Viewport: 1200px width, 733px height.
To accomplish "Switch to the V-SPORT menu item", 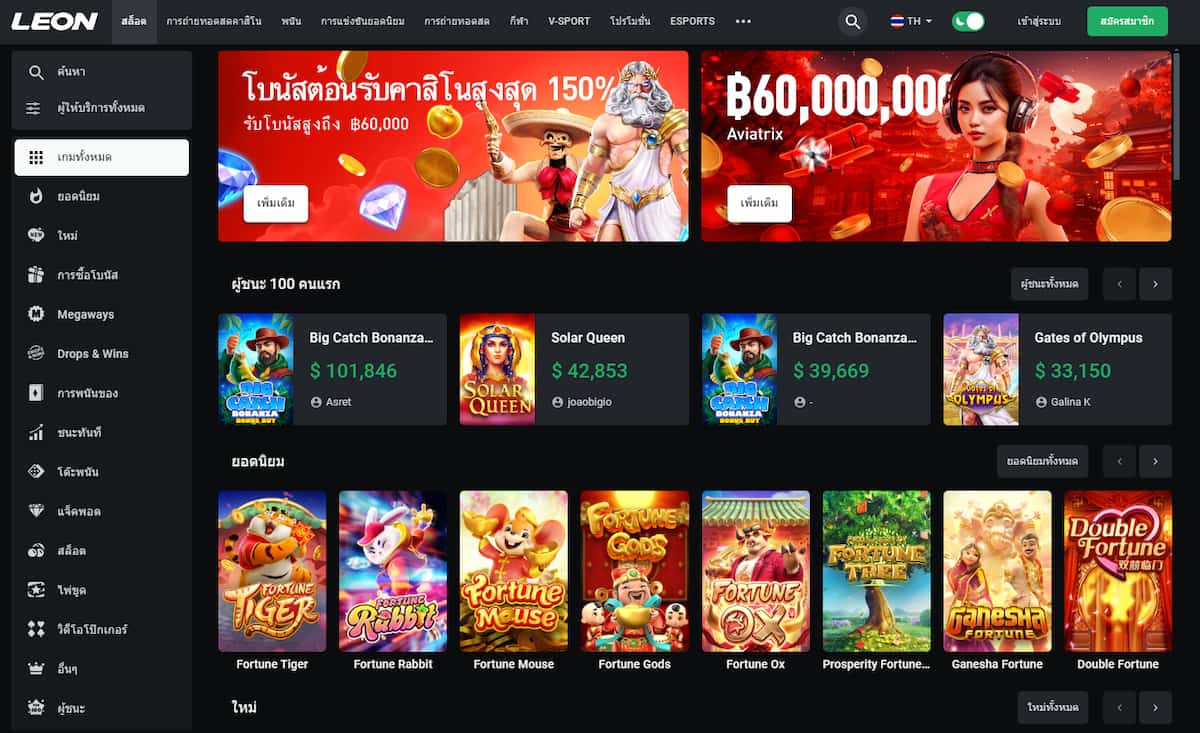I will 569,21.
